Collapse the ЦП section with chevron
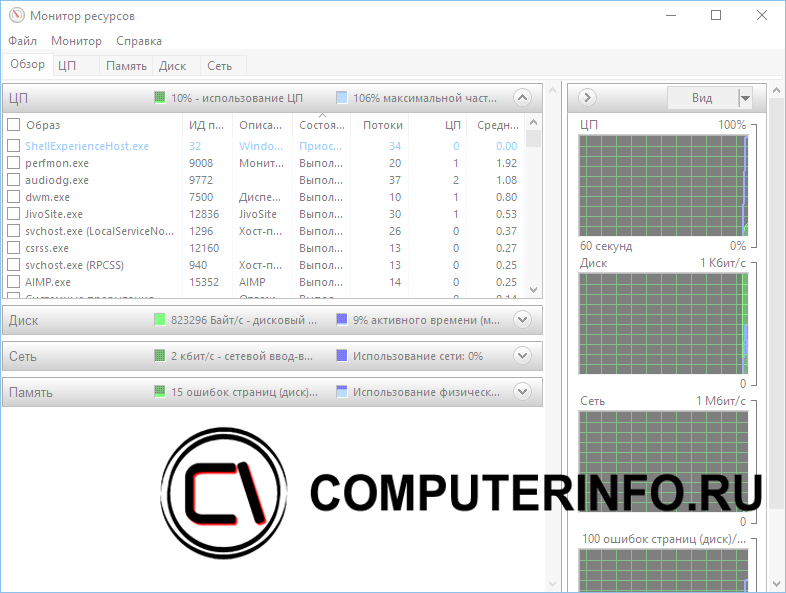Image resolution: width=786 pixels, height=593 pixels. pyautogui.click(x=522, y=97)
